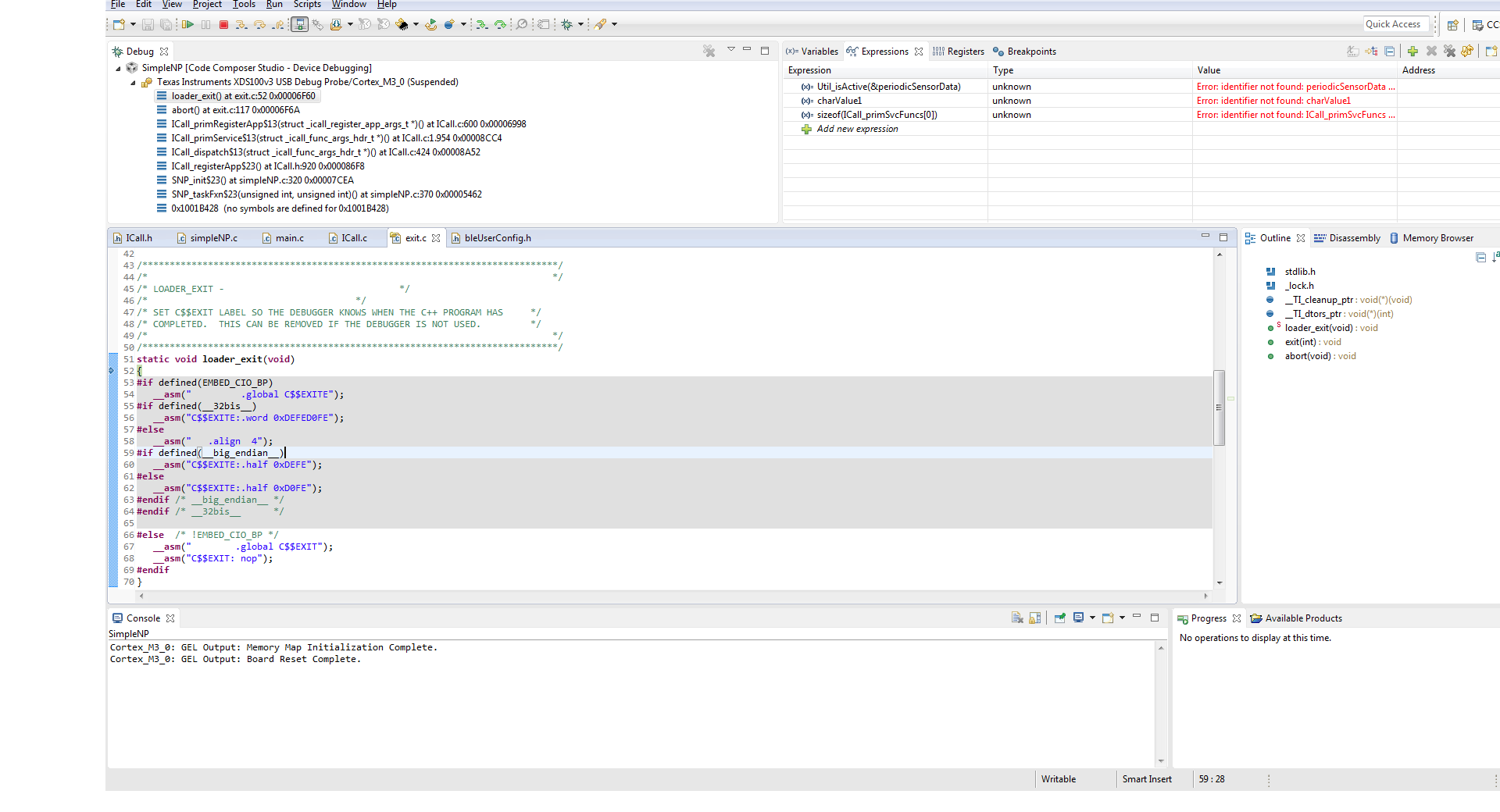Click the Scroll Lock icon in Console
Screen dimensions: 1500x812
click(x=1035, y=618)
